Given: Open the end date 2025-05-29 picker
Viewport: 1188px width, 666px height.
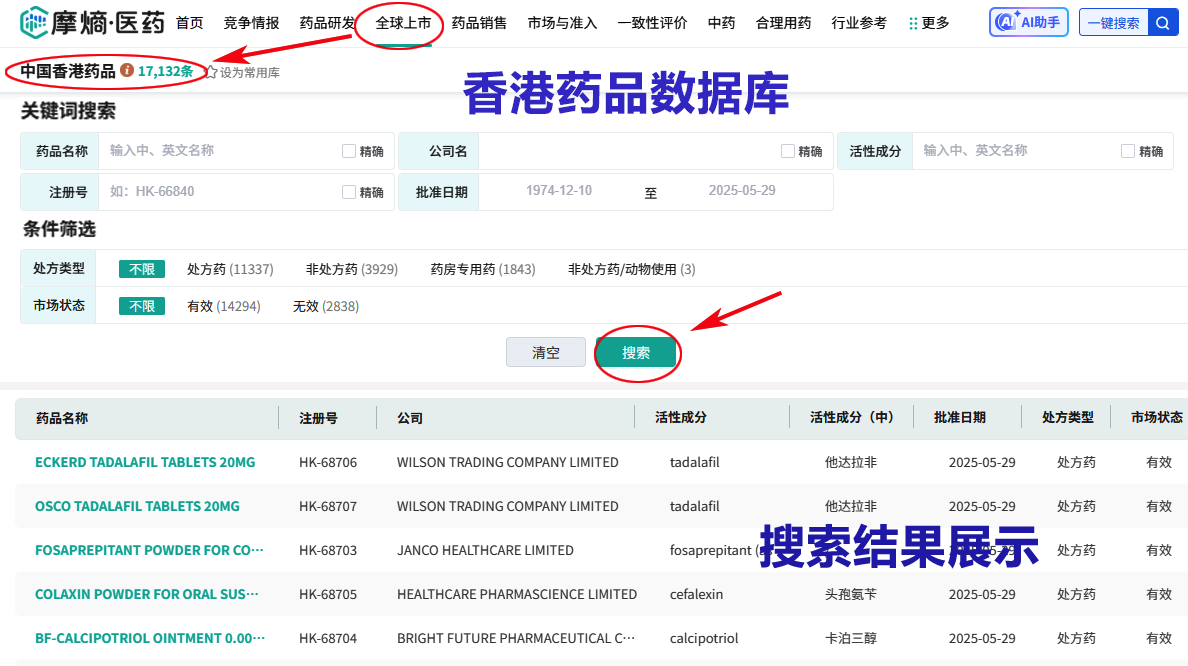Looking at the screenshot, I should (742, 191).
